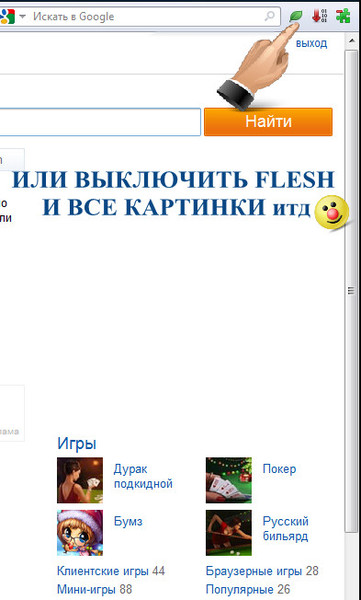Open the Русский бильярд game thumbnail

[229, 533]
